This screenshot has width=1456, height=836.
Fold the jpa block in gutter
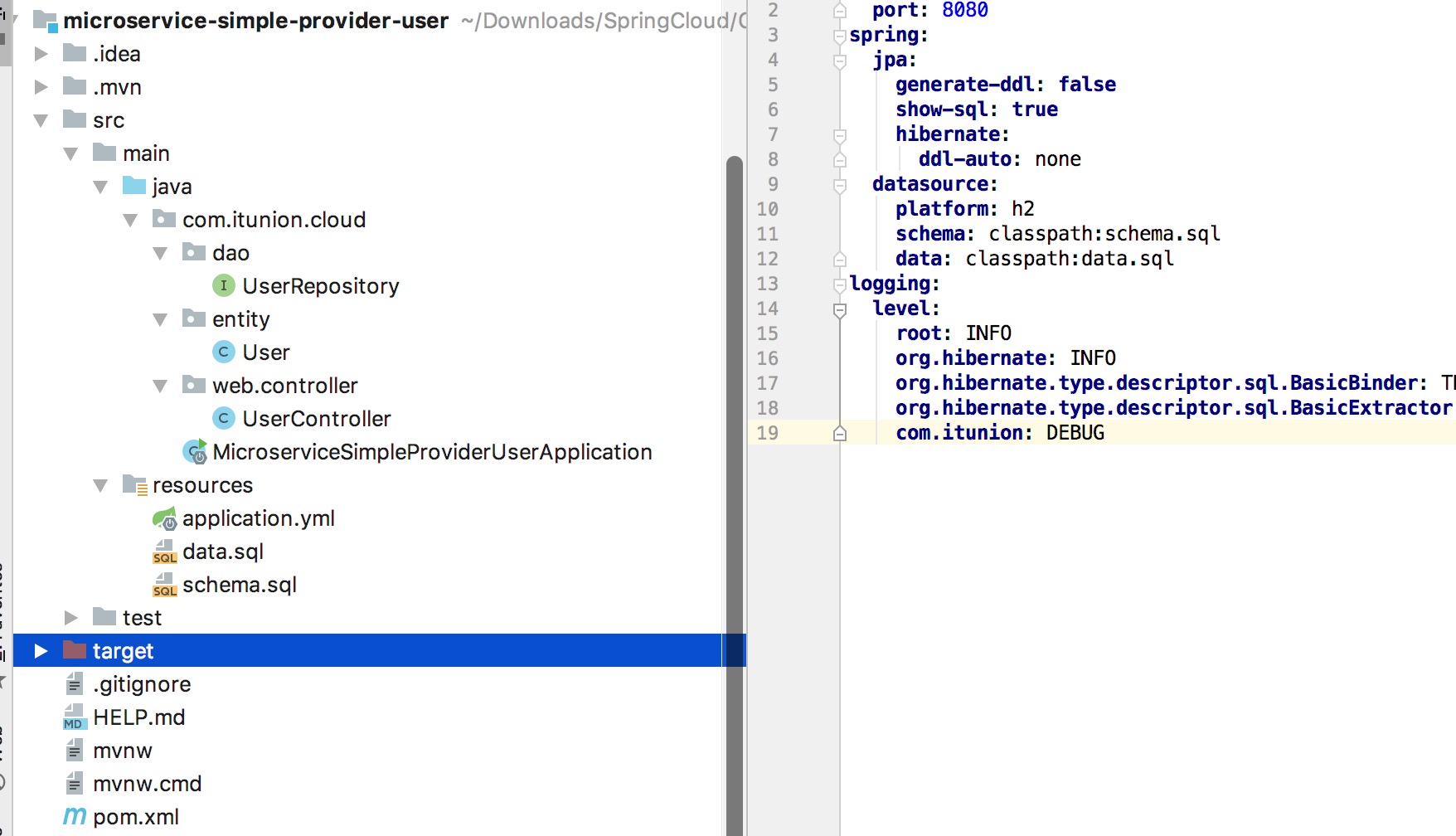(x=840, y=61)
